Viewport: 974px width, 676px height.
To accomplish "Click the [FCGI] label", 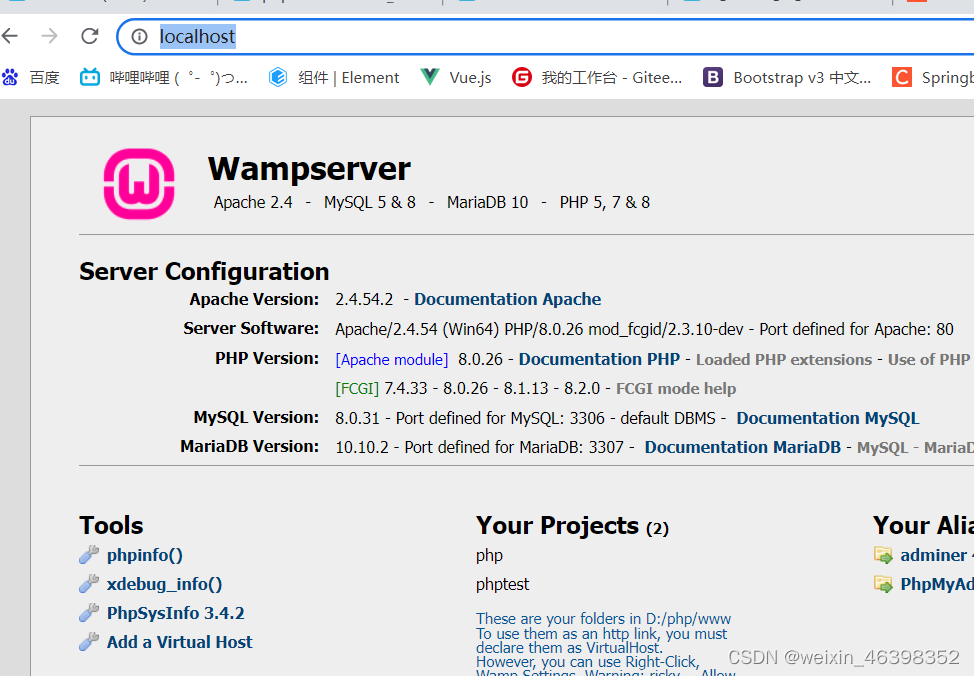I will (357, 389).
